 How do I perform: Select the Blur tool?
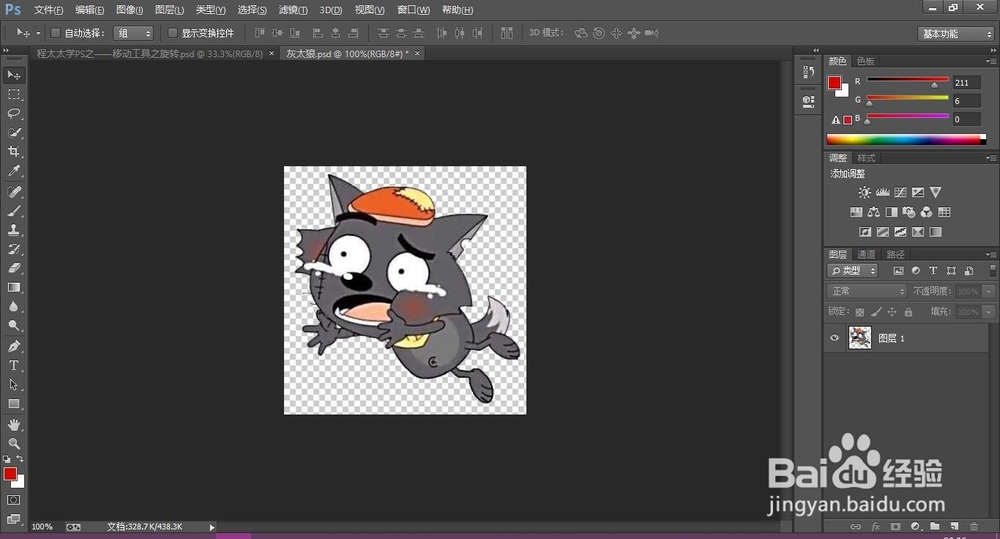pyautogui.click(x=13, y=307)
